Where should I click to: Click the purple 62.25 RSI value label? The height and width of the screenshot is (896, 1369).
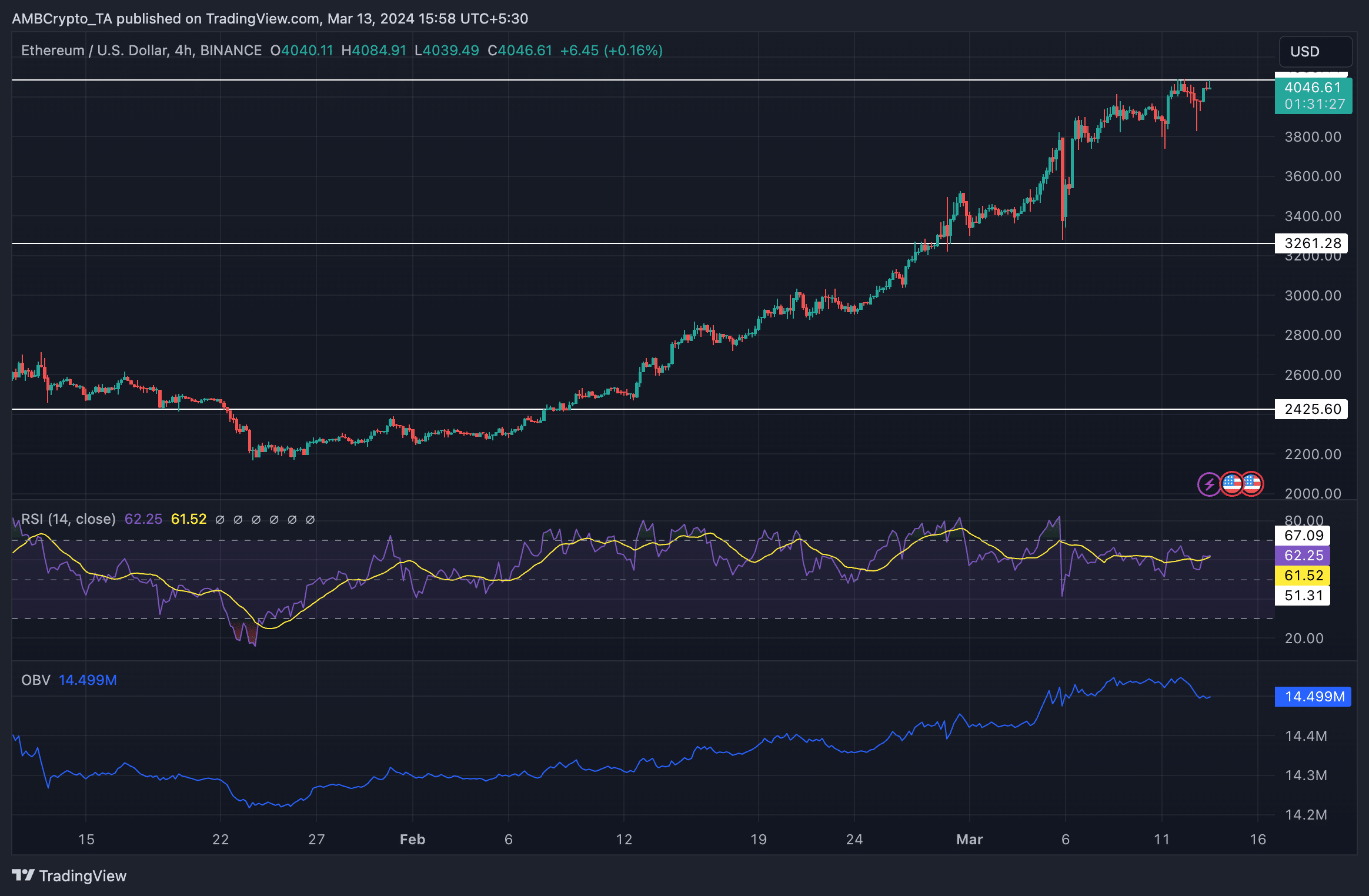[1302, 556]
